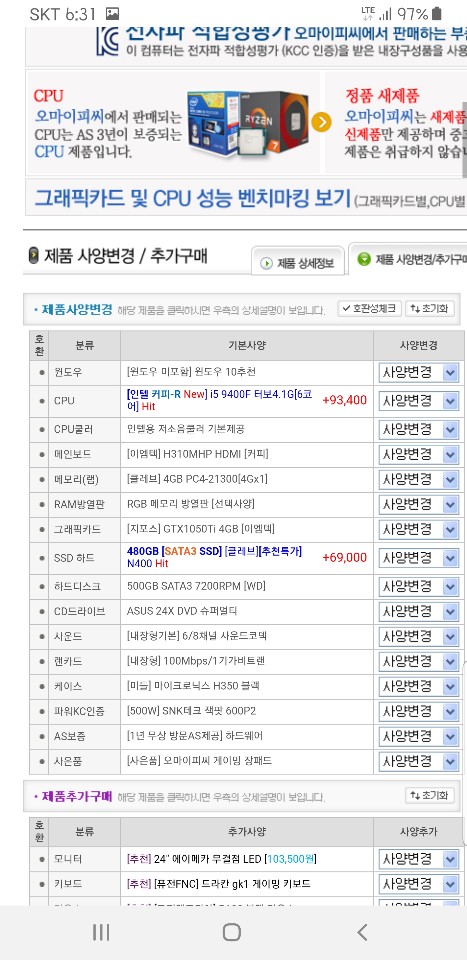Select 1년 무상 방문AS제공 warranty text
Image resolution: width=467 pixels, height=960 pixels.
(x=195, y=736)
